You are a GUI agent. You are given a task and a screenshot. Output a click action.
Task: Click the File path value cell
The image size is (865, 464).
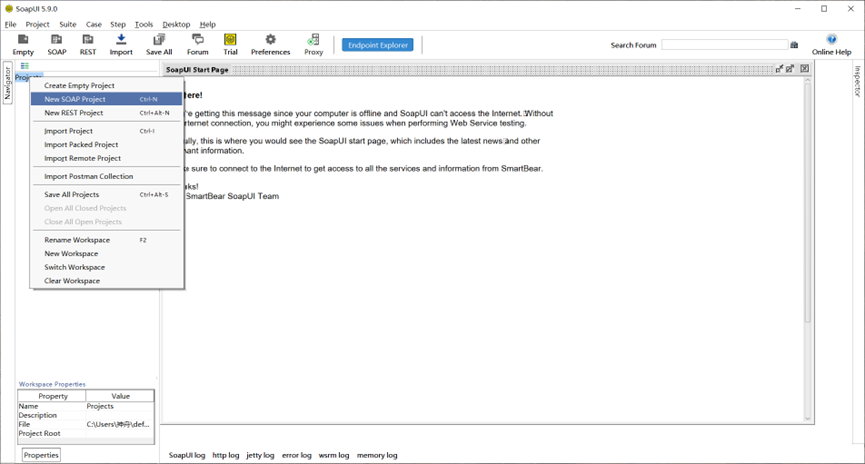click(120, 424)
